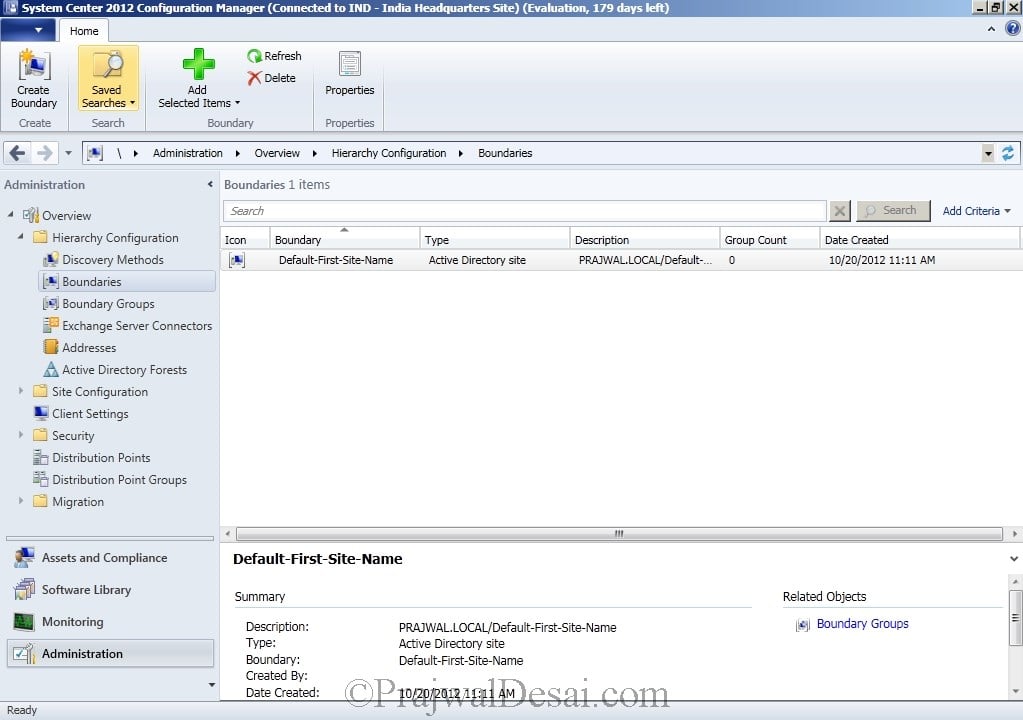Open workspace pane options arrow
This screenshot has width=1023, height=720.
click(x=211, y=685)
